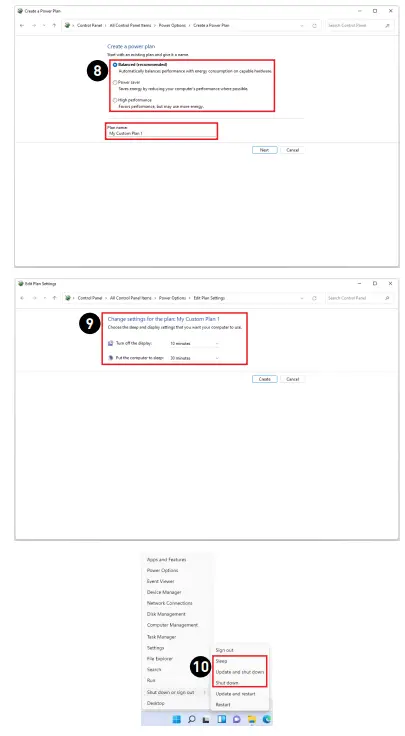Go back in Create a Power Plan window

pyautogui.click(x=22, y=25)
